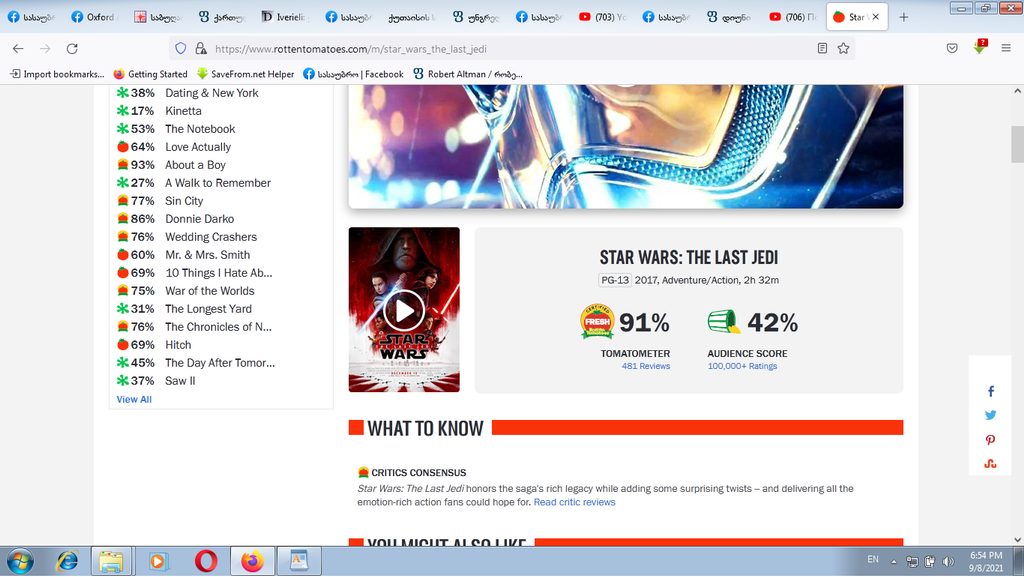Open Dating & New York movie link
The height and width of the screenshot is (577, 1024).
pos(212,93)
